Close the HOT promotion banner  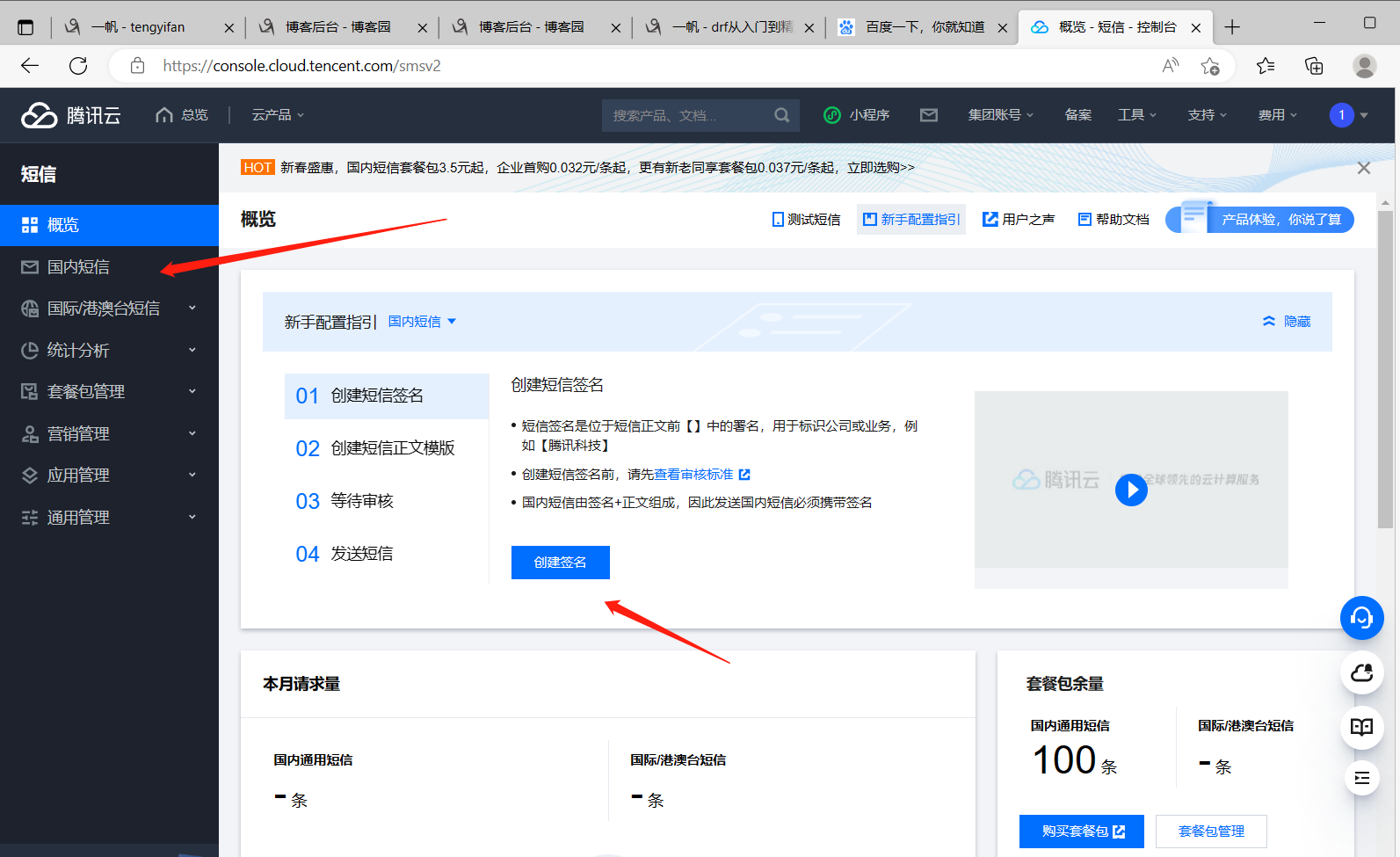point(1364,168)
